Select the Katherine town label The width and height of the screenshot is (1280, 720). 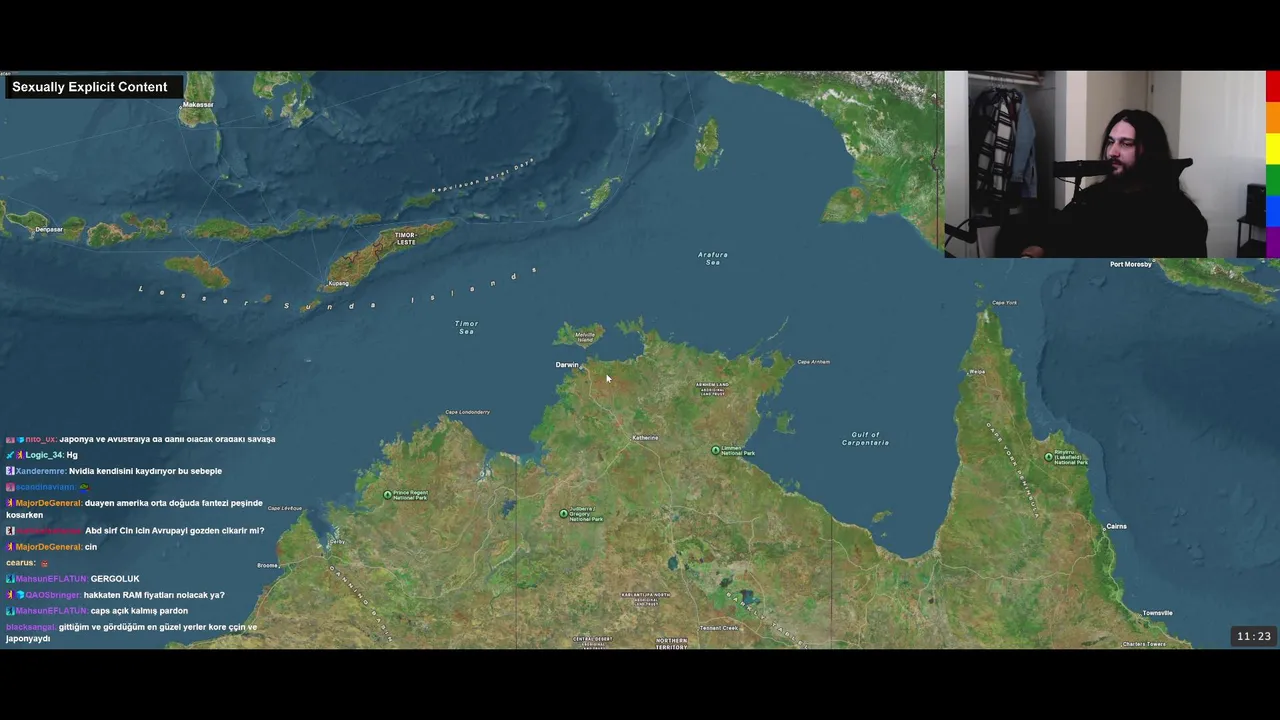coord(645,438)
